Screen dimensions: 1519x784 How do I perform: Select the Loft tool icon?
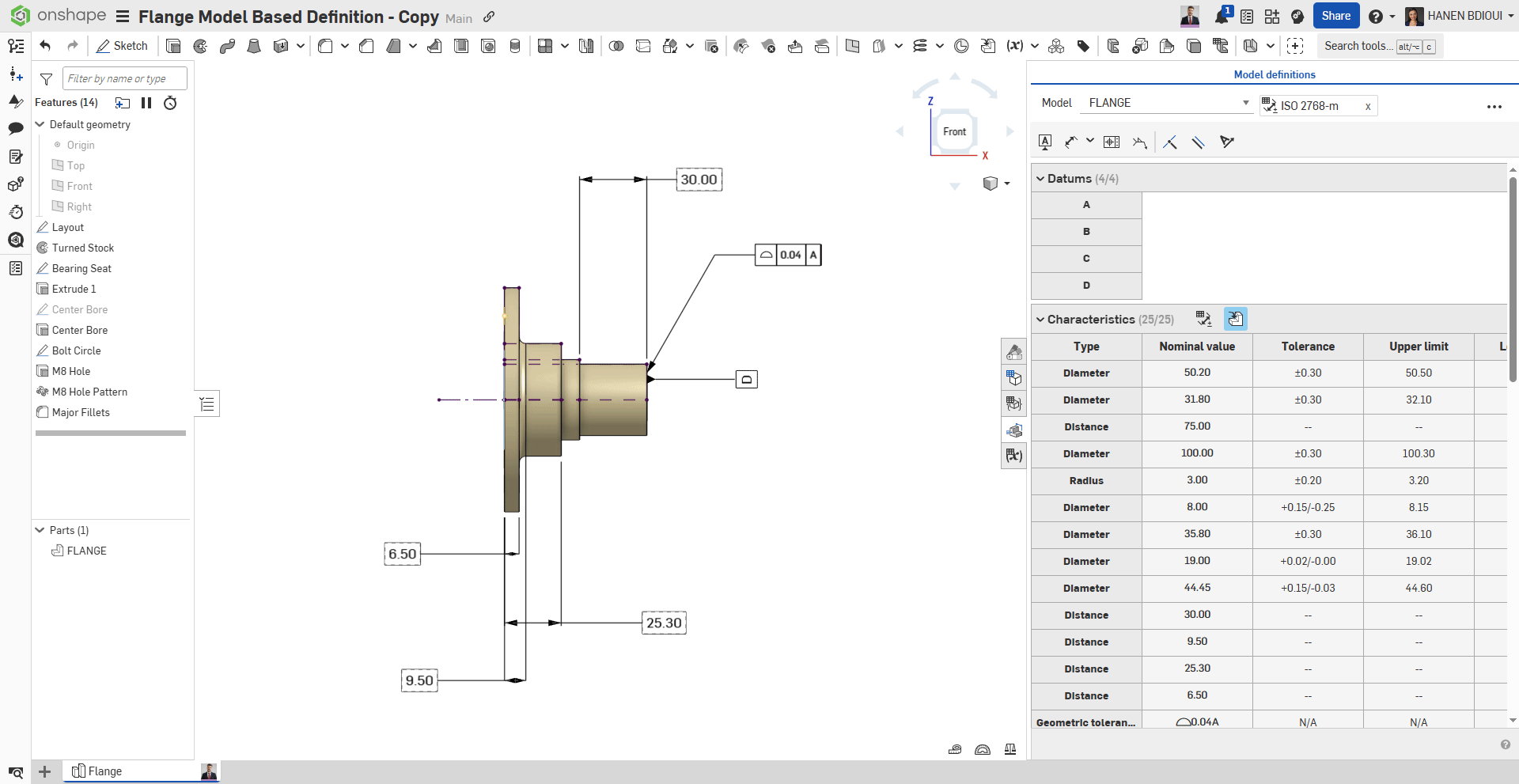point(254,46)
